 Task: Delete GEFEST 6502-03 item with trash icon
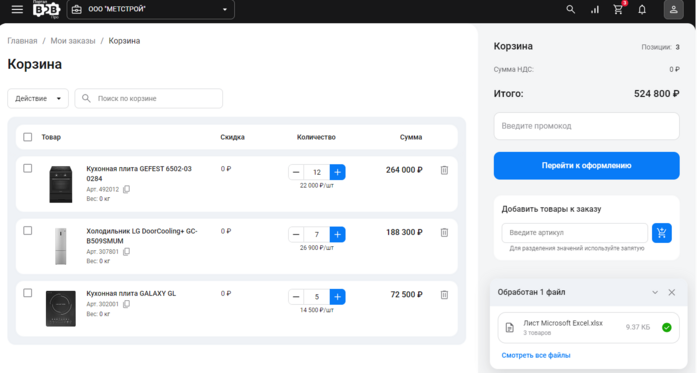point(444,170)
